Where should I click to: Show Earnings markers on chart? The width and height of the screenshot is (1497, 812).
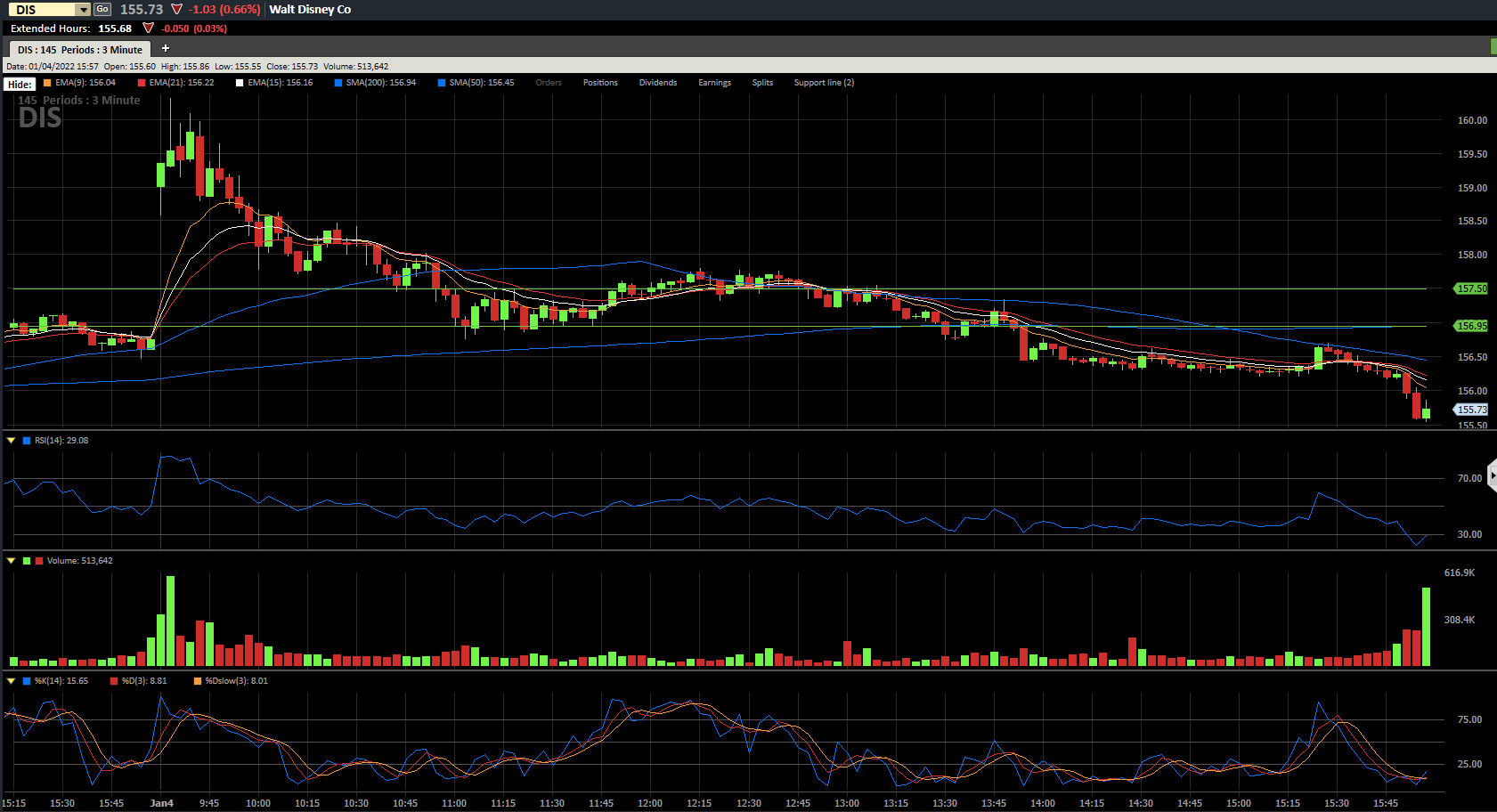click(x=714, y=83)
